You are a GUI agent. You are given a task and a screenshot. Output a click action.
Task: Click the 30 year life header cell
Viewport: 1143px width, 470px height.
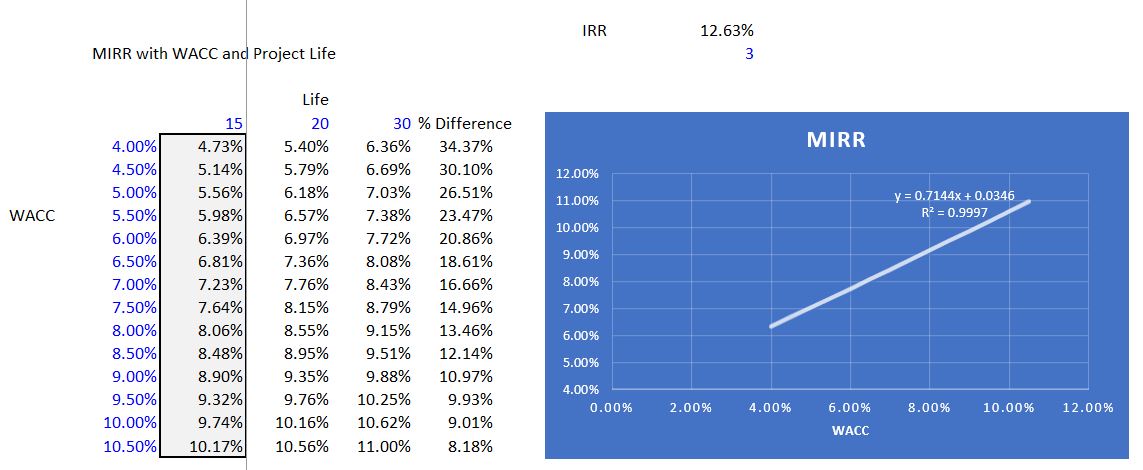pyautogui.click(x=401, y=124)
